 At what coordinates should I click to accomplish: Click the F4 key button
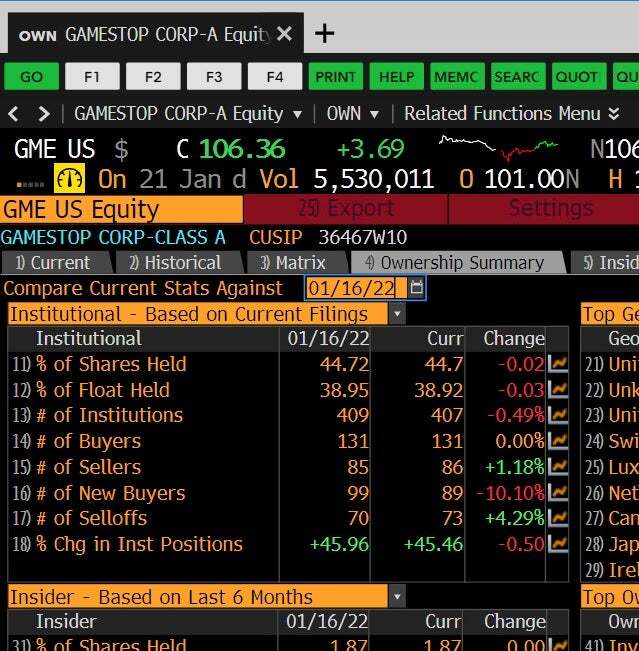coord(275,76)
